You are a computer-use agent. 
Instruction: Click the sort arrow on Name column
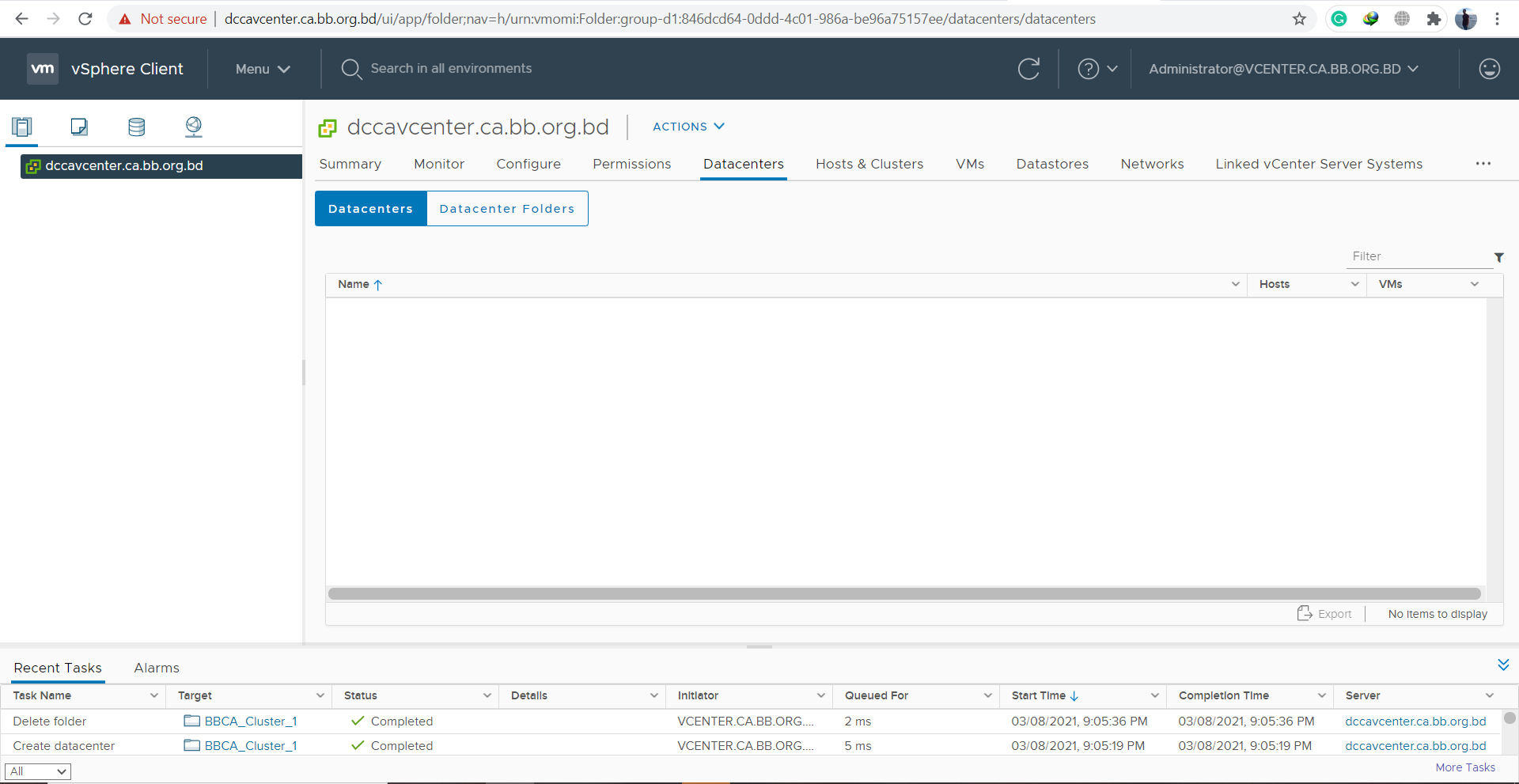tap(377, 285)
